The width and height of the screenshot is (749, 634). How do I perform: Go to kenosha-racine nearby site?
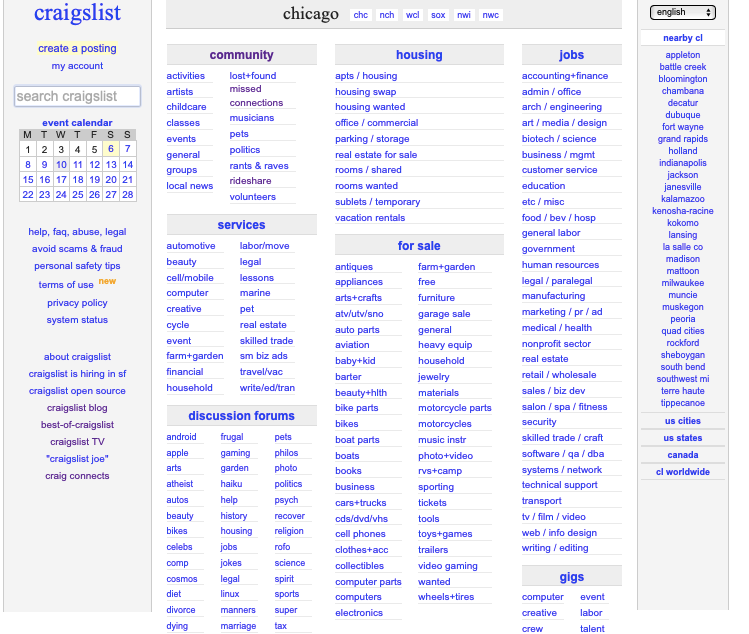point(683,211)
